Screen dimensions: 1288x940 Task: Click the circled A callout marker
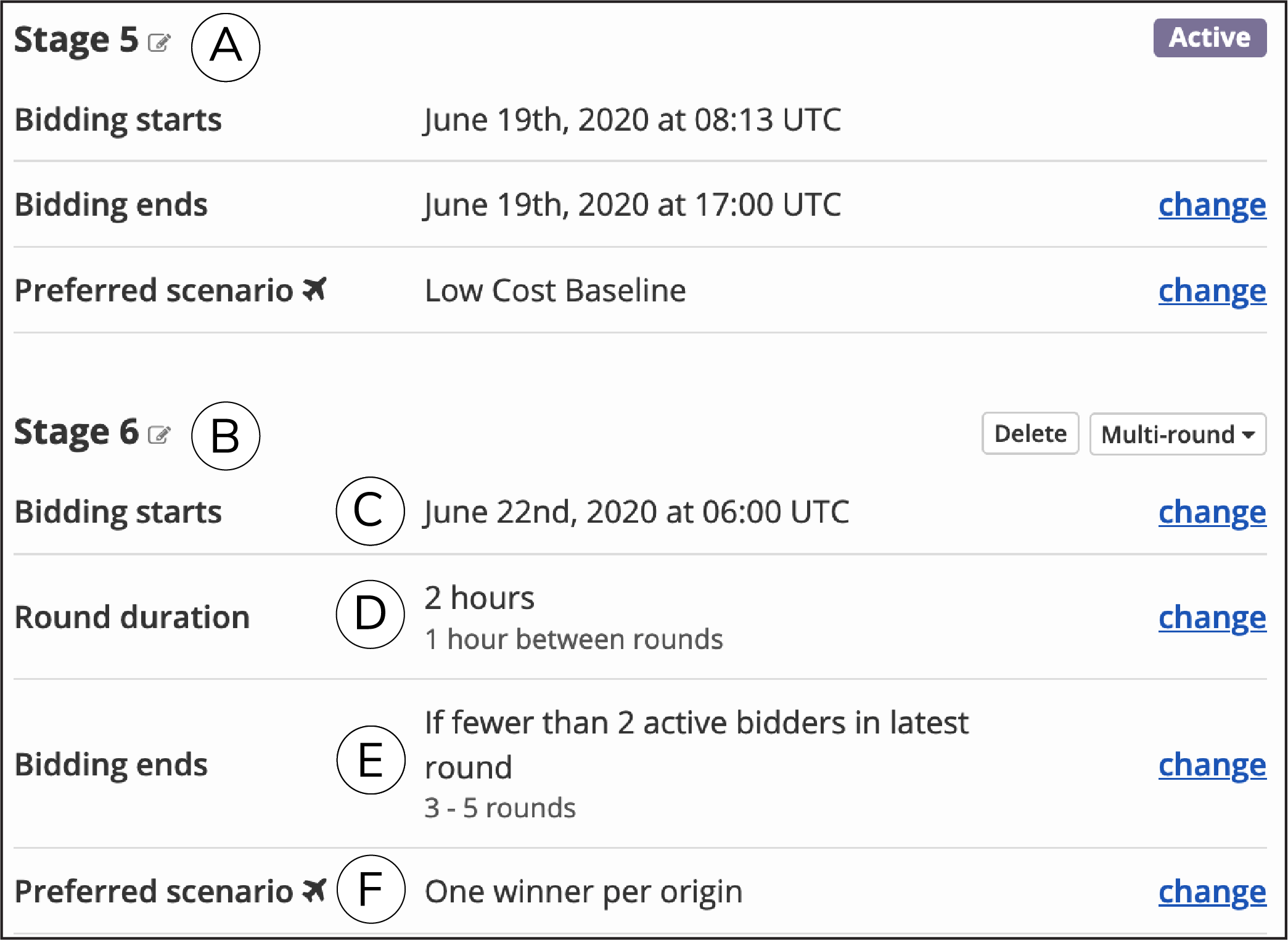[226, 47]
